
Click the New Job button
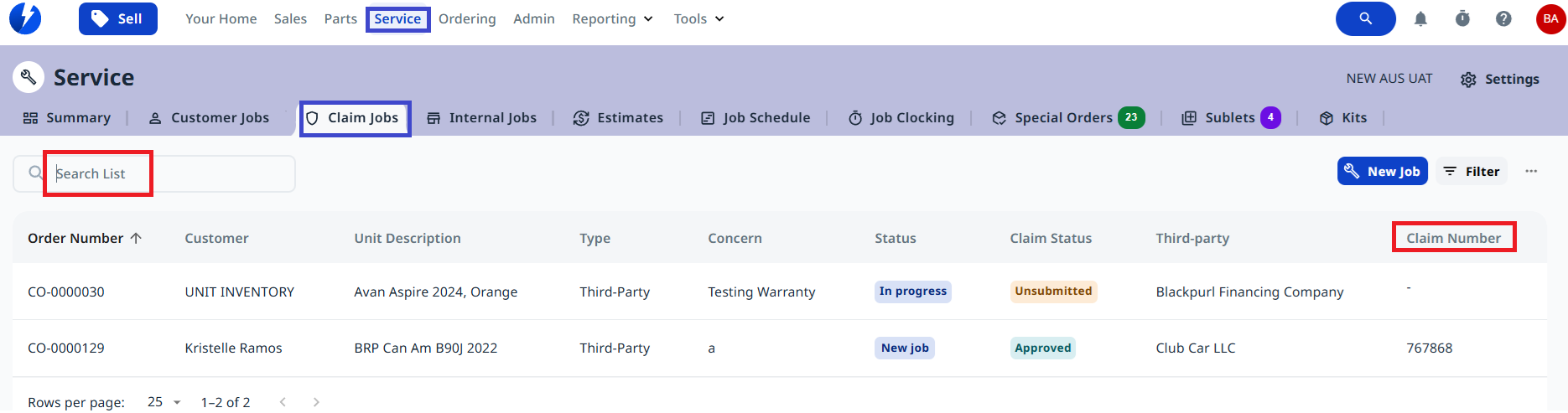[x=1382, y=171]
